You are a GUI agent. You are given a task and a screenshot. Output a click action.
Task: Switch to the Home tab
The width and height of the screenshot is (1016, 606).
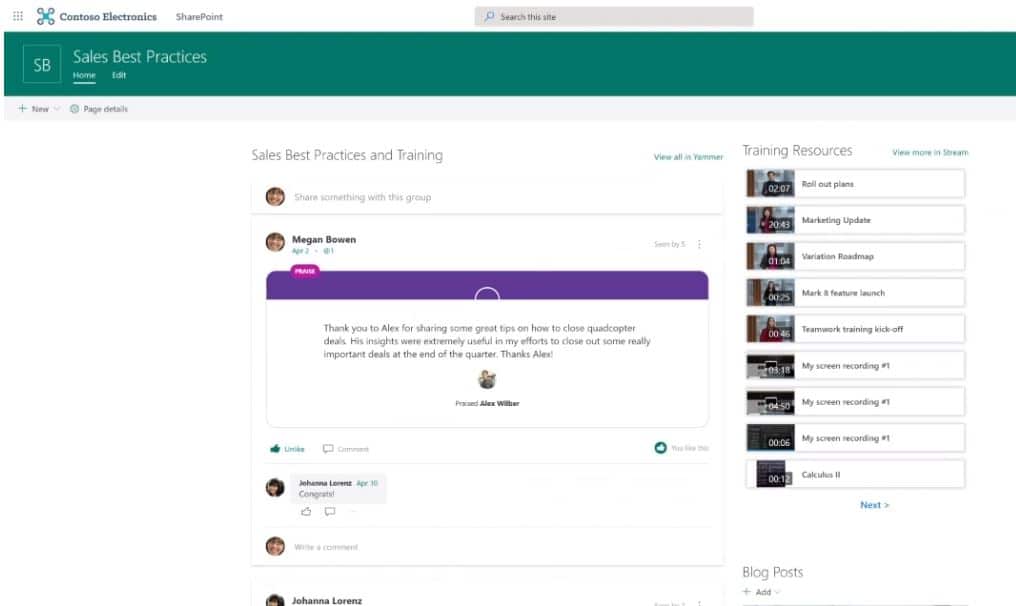[x=84, y=75]
